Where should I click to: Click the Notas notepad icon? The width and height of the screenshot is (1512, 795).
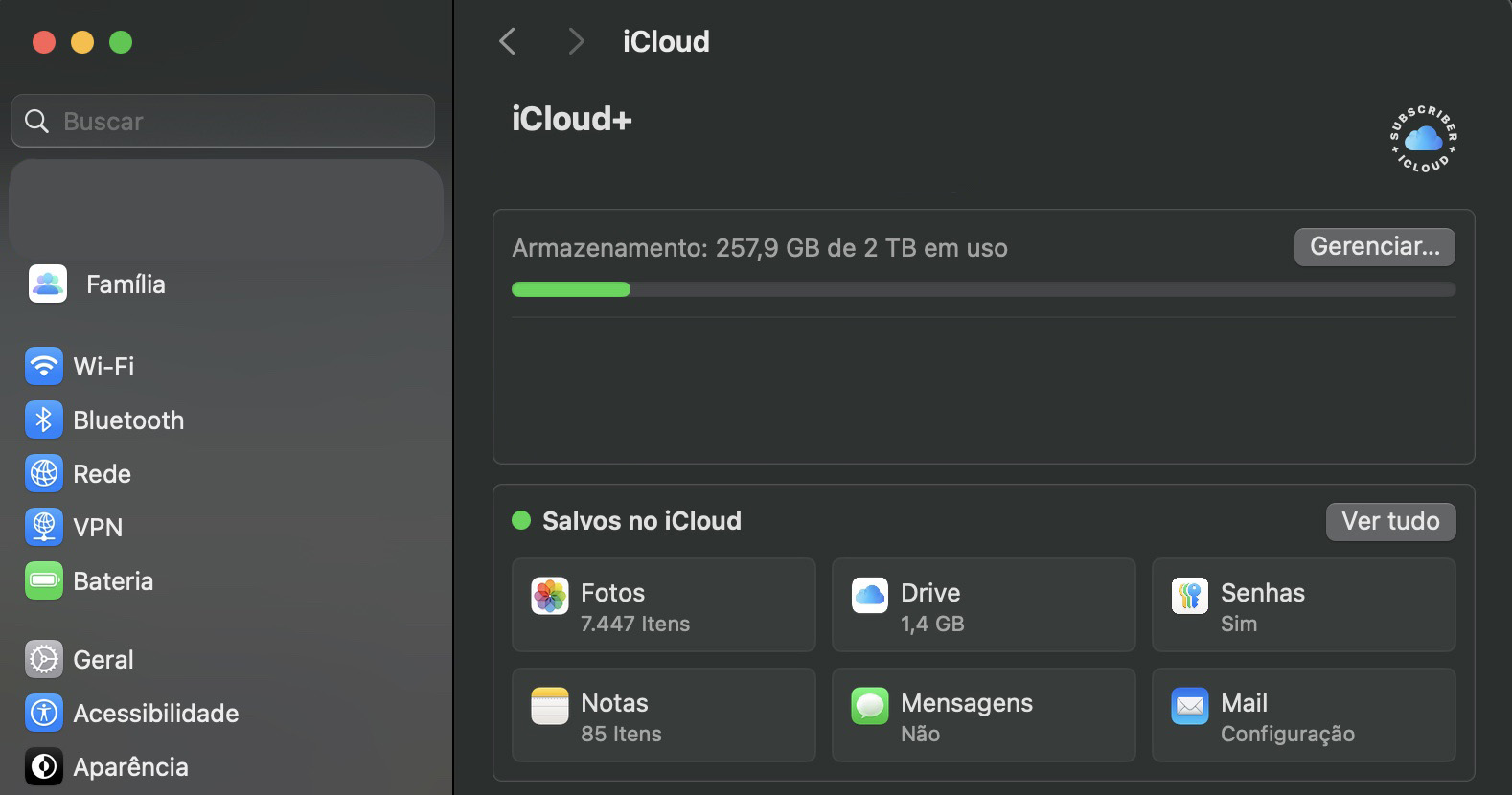point(550,707)
